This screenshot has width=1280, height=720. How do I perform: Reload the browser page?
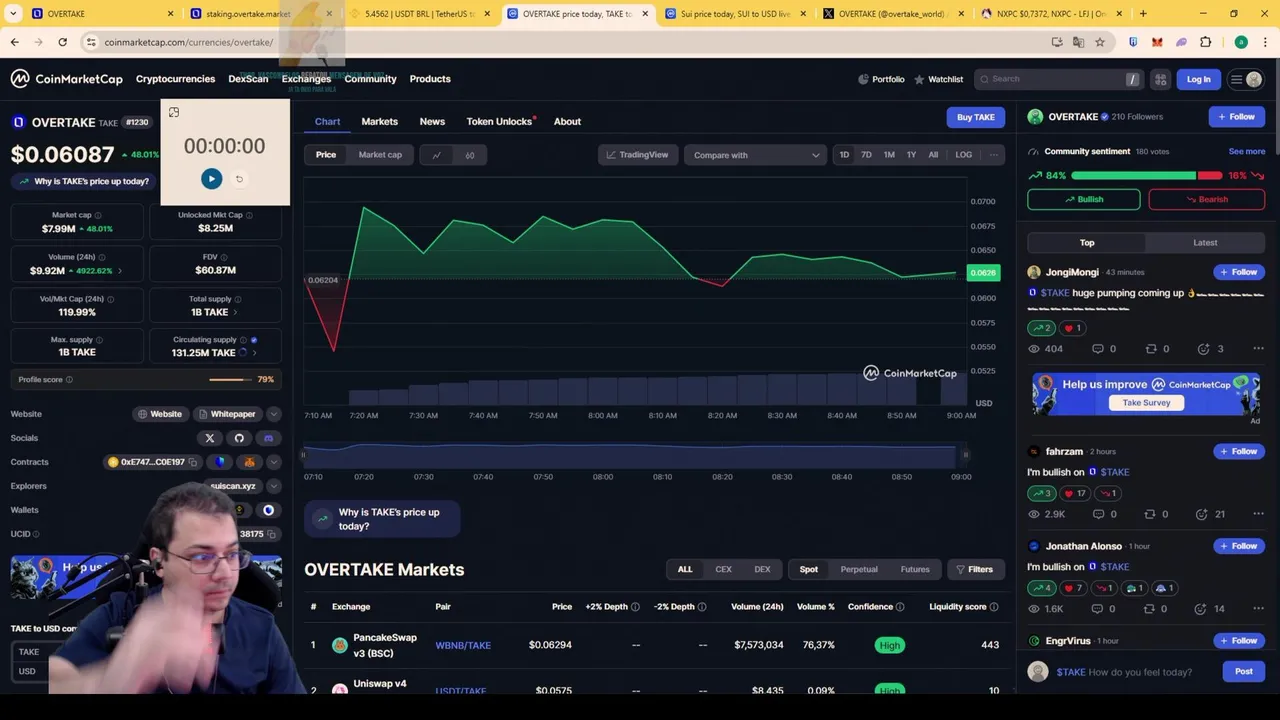click(x=62, y=42)
